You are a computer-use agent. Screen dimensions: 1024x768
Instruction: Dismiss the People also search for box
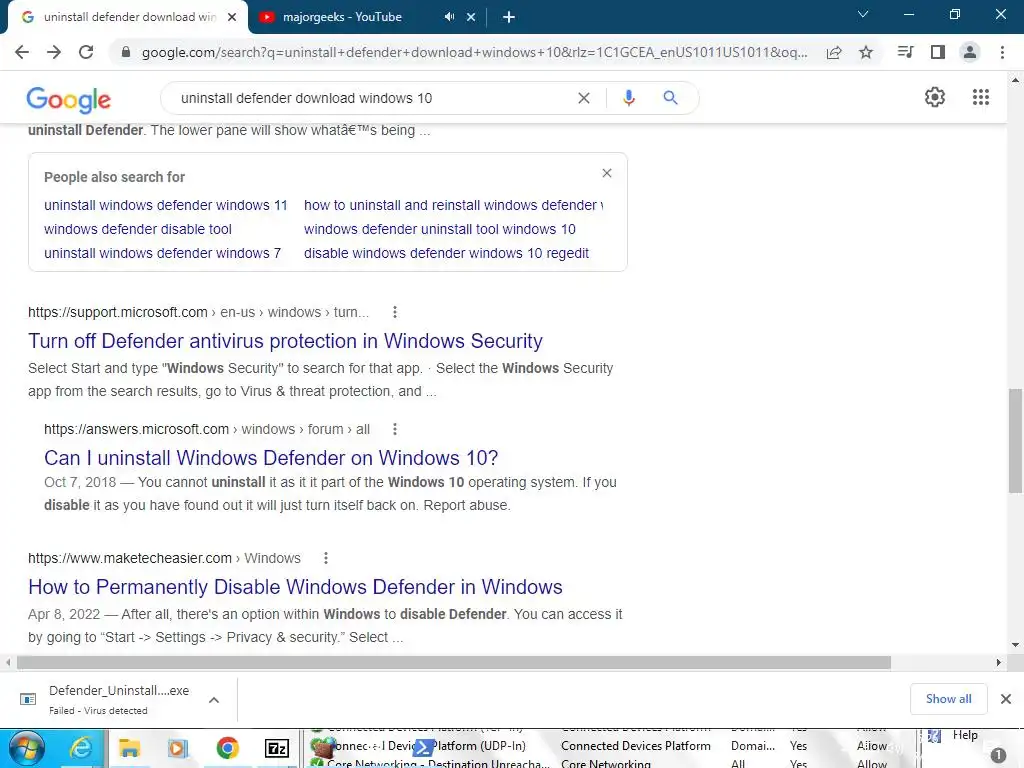tap(607, 173)
